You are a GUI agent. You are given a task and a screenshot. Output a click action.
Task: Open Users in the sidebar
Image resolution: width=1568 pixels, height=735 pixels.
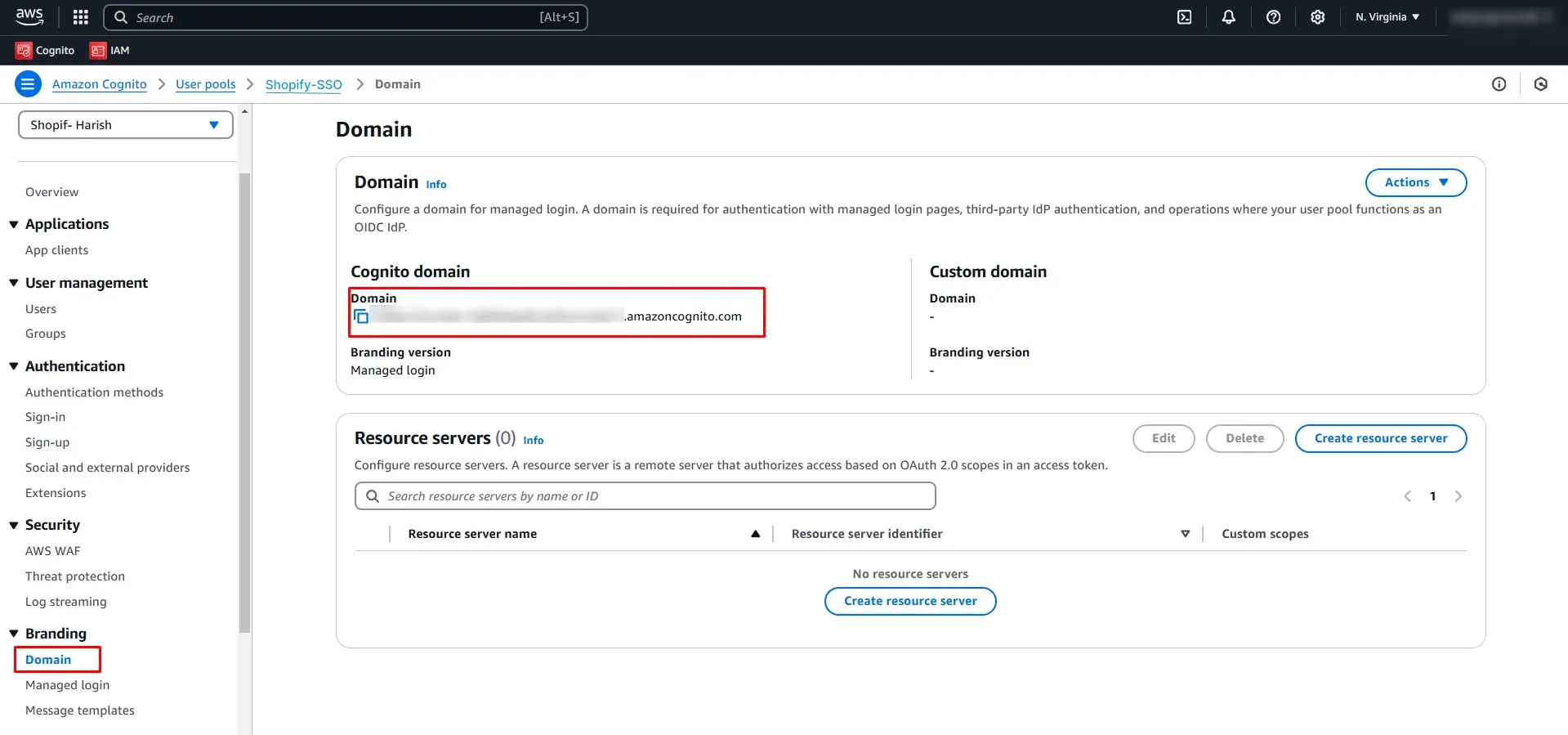click(41, 309)
